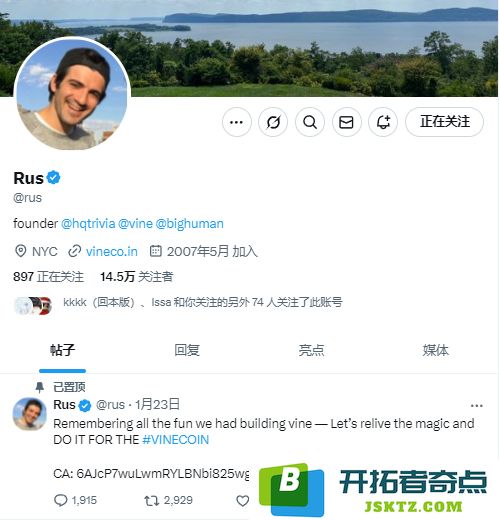Image resolution: width=499 pixels, height=520 pixels.
Task: Open the @hqtrivia mention link
Action: pyautogui.click(x=88, y=224)
